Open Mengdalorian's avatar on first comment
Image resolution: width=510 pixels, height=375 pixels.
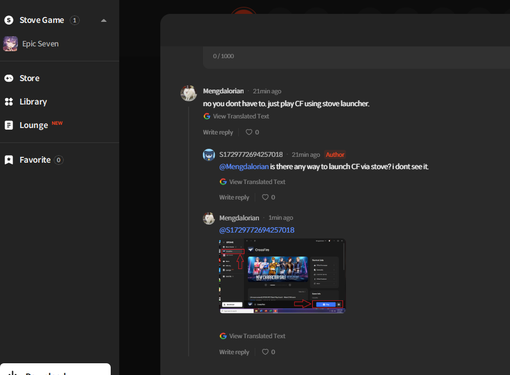point(189,93)
